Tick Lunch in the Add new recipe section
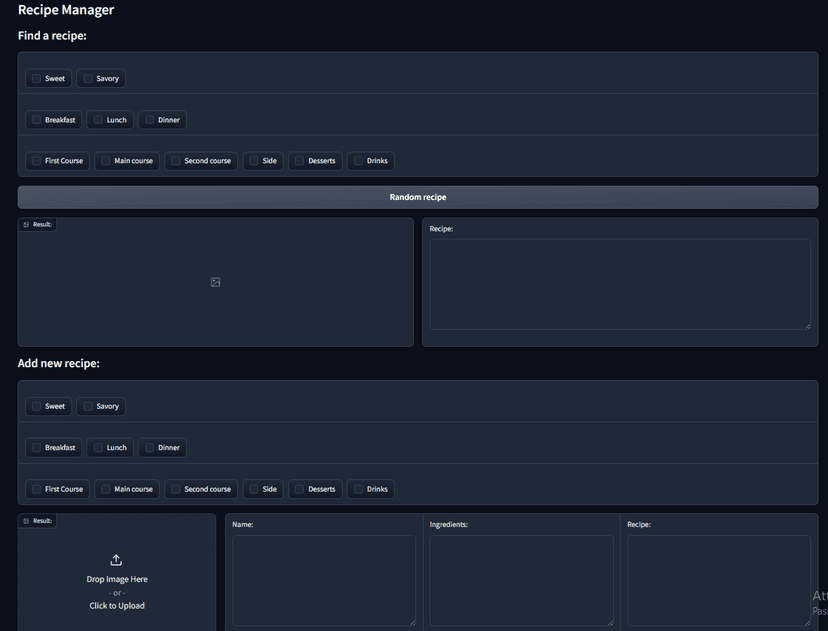The height and width of the screenshot is (631, 828). pyautogui.click(x=98, y=448)
